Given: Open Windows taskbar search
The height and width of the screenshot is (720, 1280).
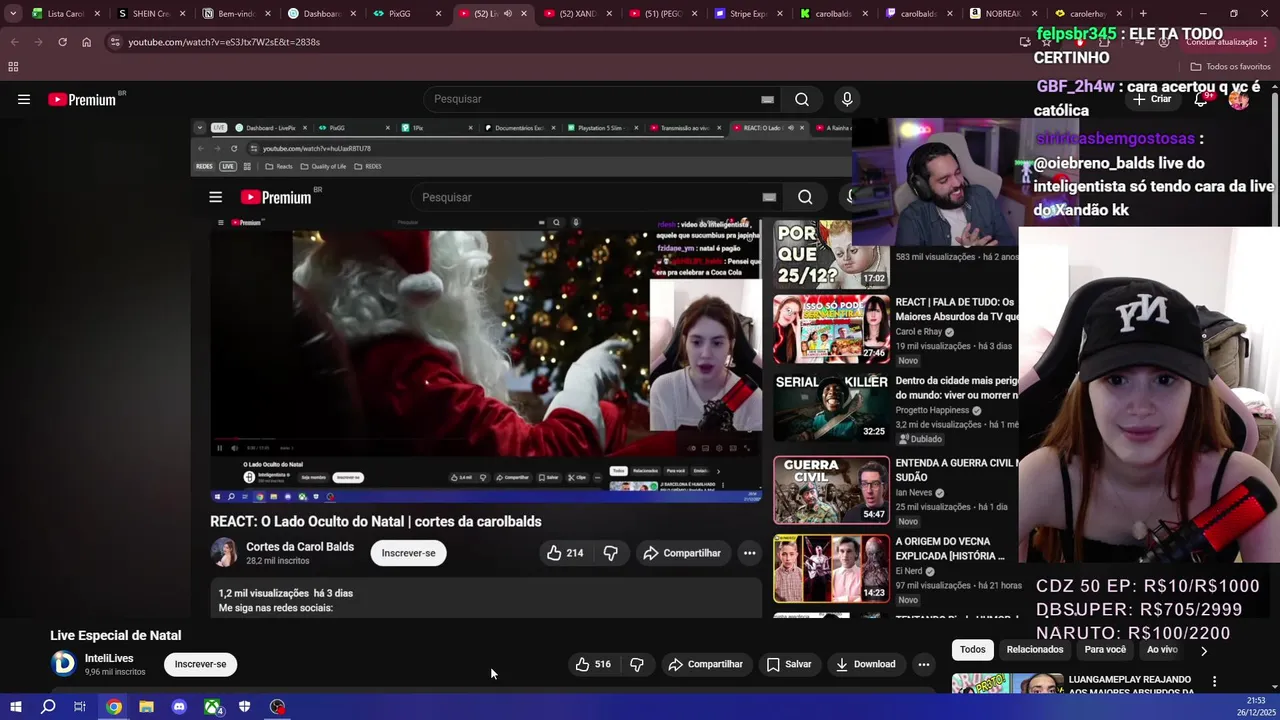Looking at the screenshot, I should 48,707.
